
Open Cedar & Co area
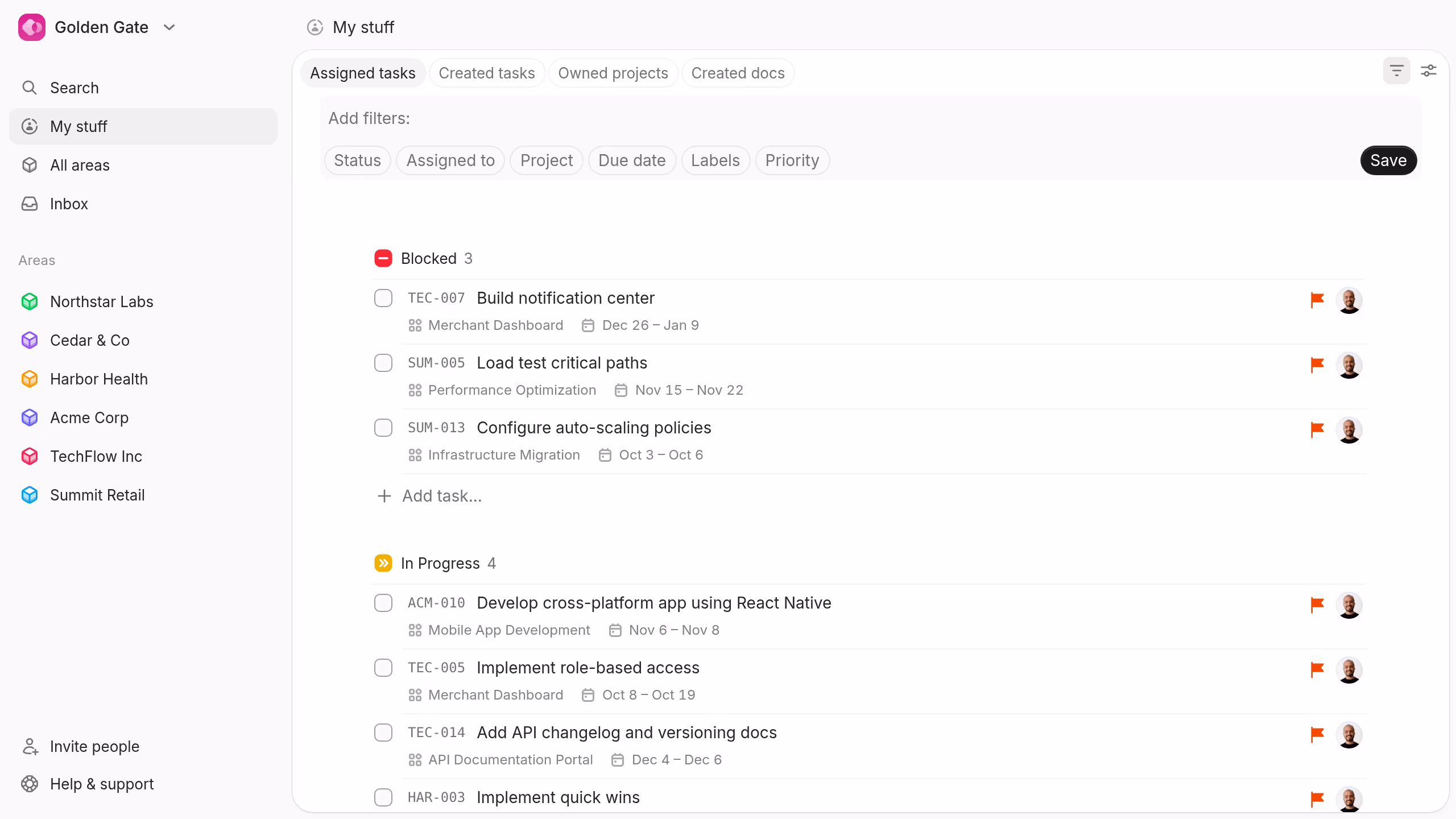click(143, 340)
